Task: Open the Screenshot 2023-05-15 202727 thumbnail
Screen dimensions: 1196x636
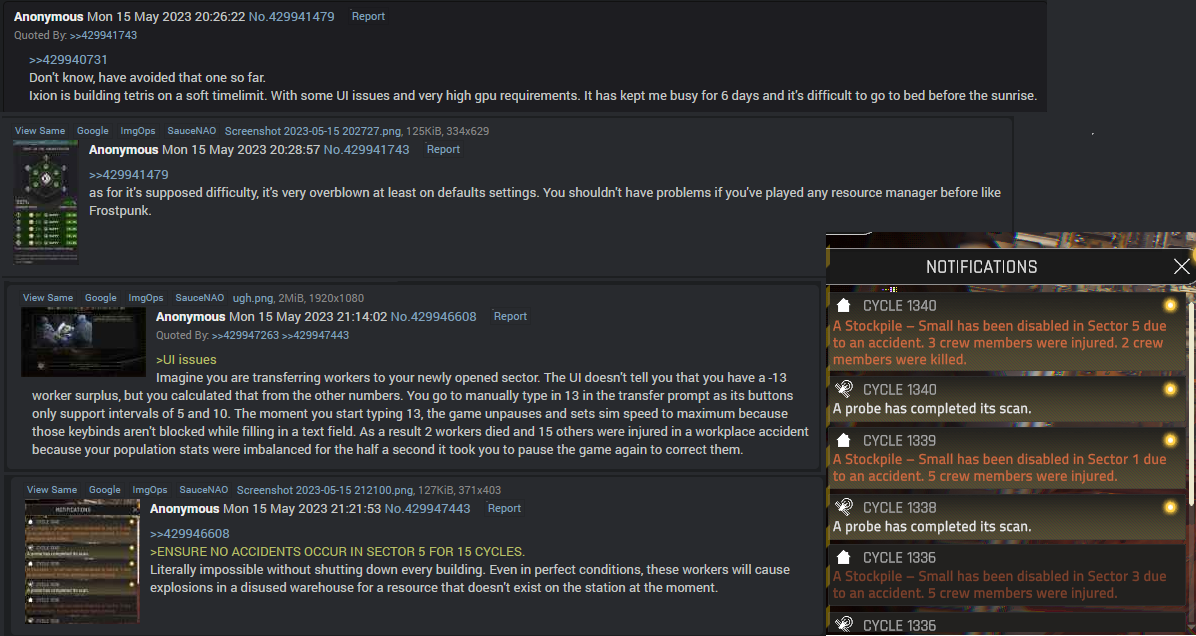Action: (46, 201)
